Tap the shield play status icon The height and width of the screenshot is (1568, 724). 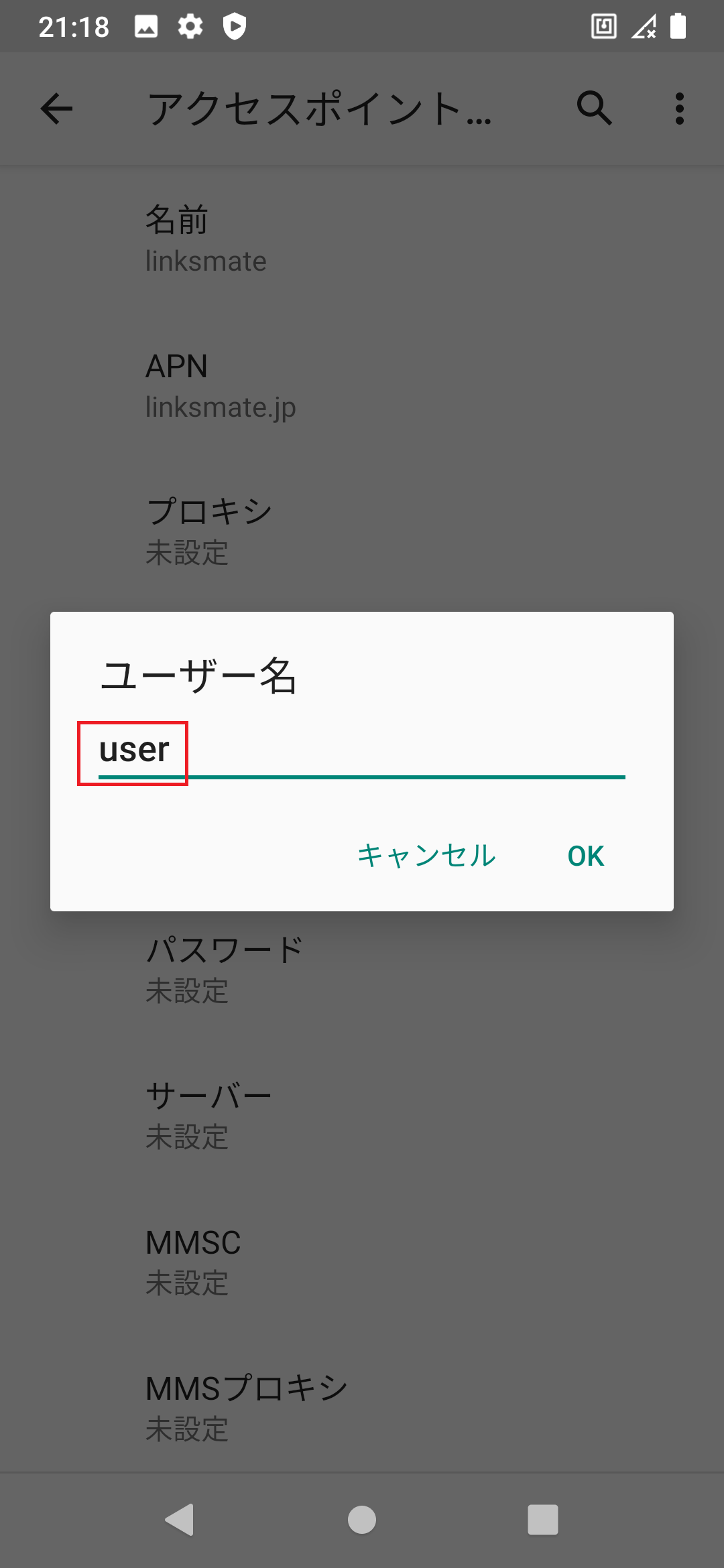235,27
